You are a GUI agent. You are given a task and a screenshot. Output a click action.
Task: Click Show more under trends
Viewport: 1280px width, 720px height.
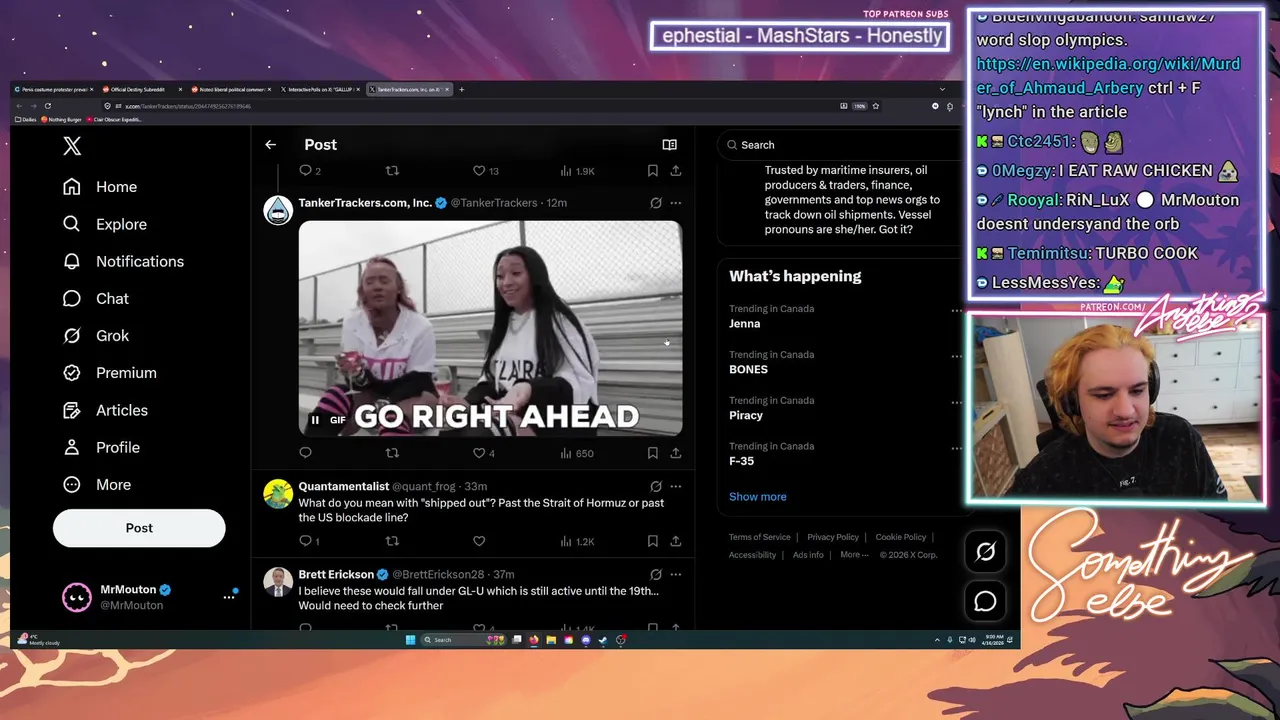point(757,497)
